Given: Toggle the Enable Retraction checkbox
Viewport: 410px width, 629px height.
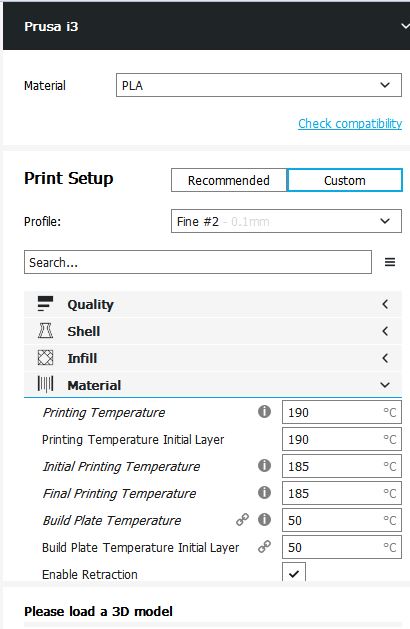Looking at the screenshot, I should [294, 573].
